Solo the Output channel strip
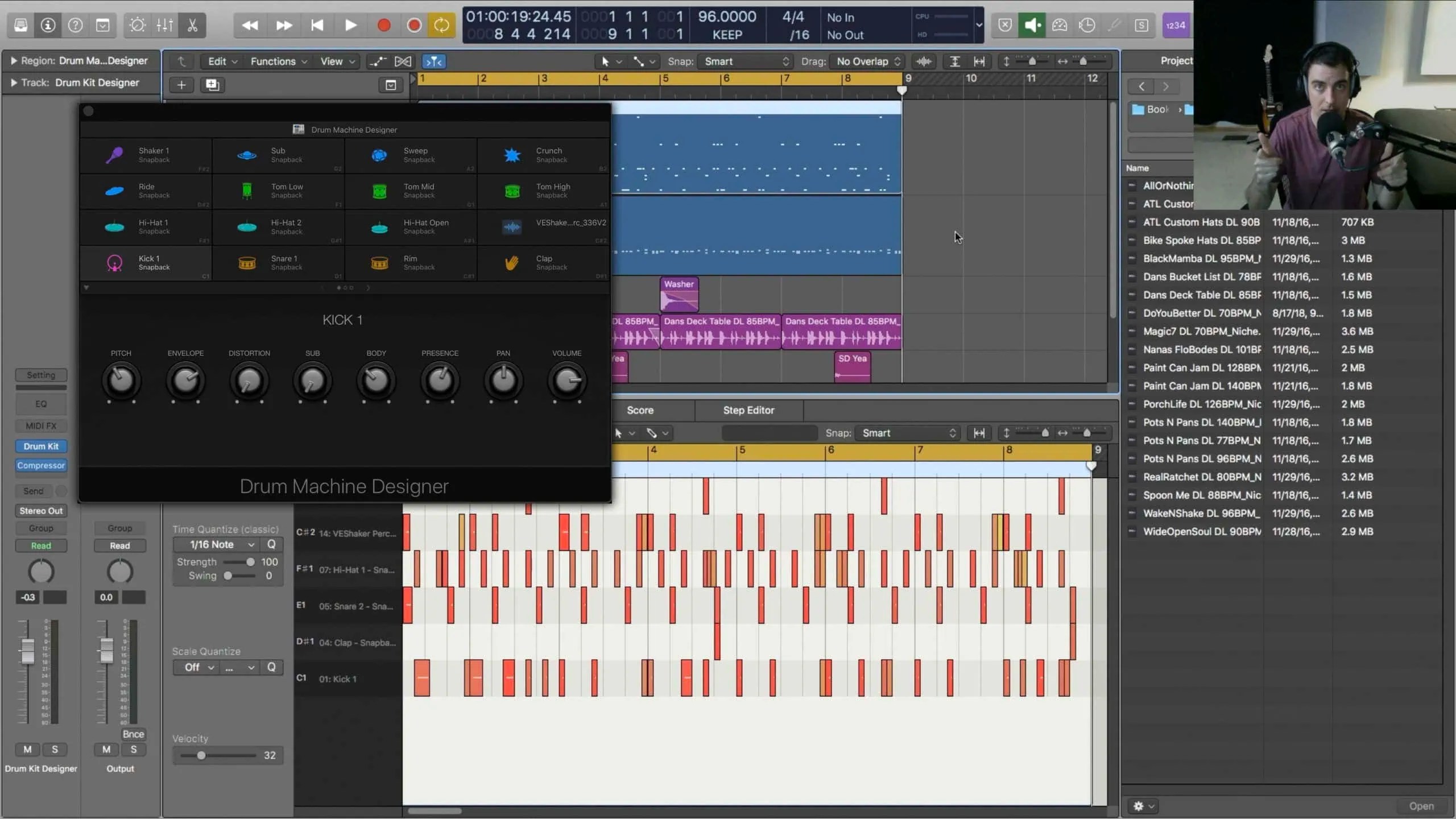This screenshot has width=1456, height=819. (x=134, y=750)
